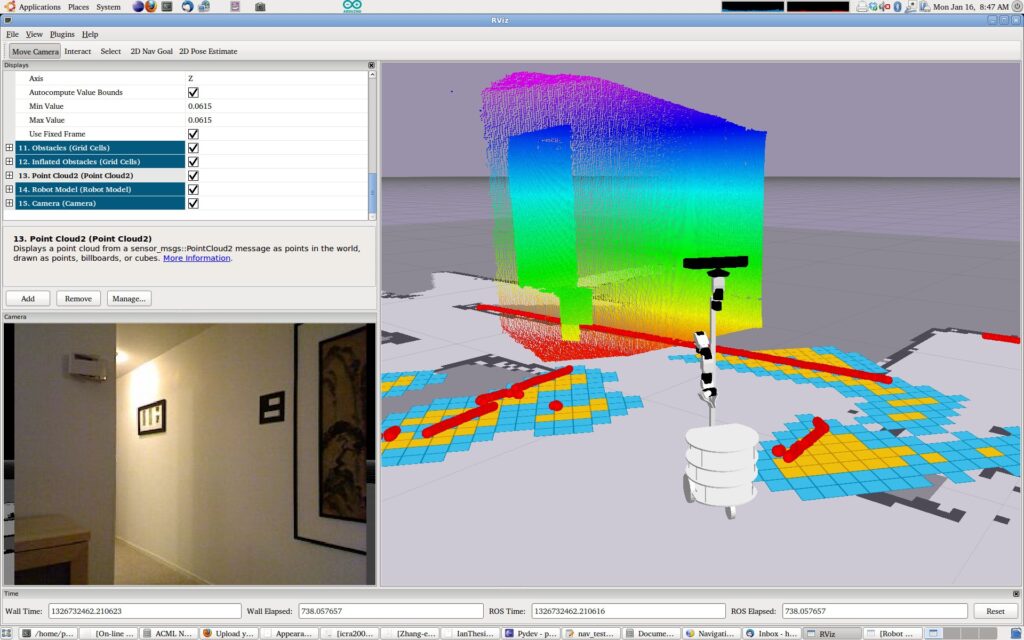Open the View menu
The height and width of the screenshot is (640, 1024).
[34, 34]
